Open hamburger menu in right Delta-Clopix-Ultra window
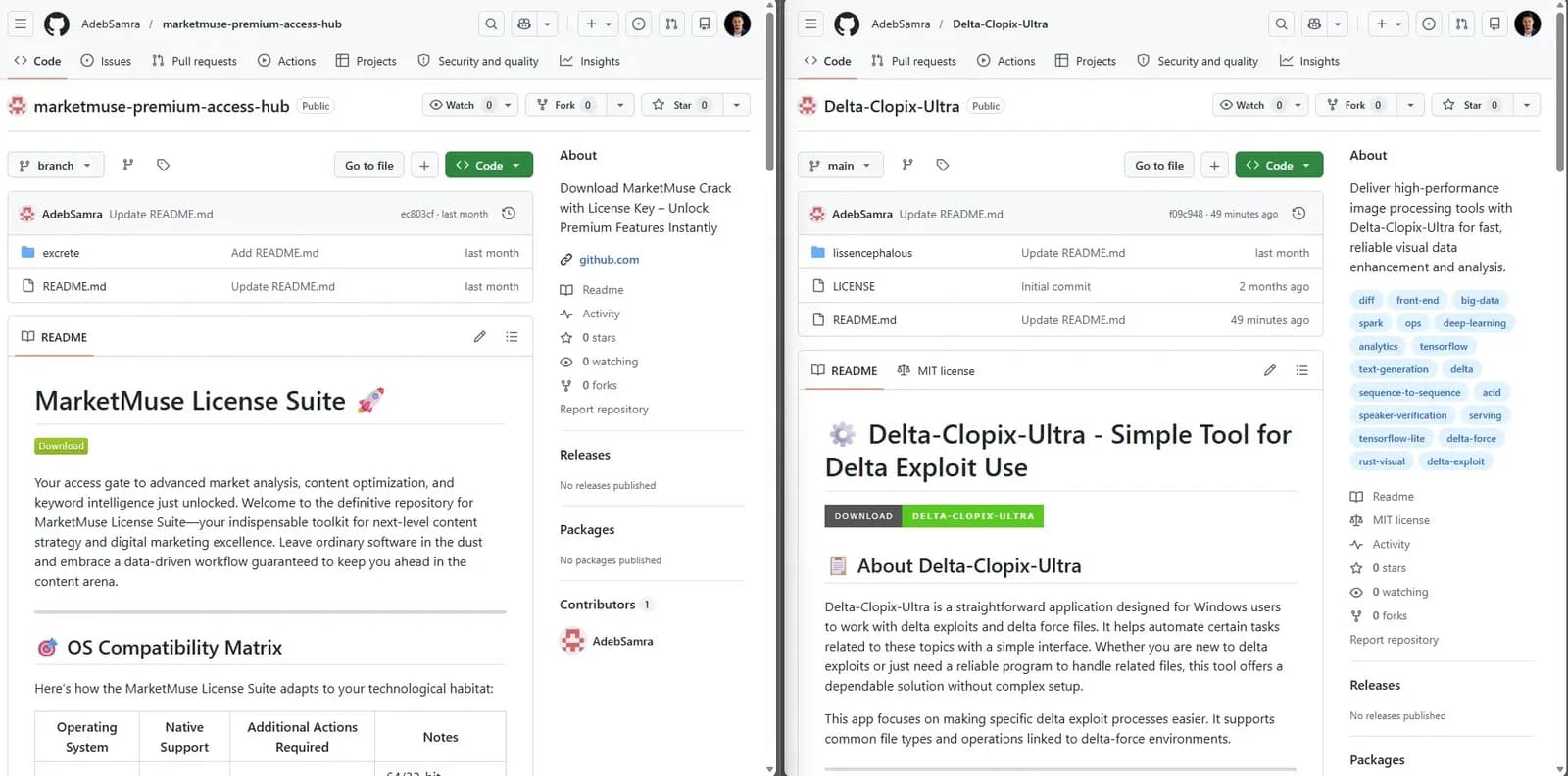The width and height of the screenshot is (1568, 776). pos(810,24)
